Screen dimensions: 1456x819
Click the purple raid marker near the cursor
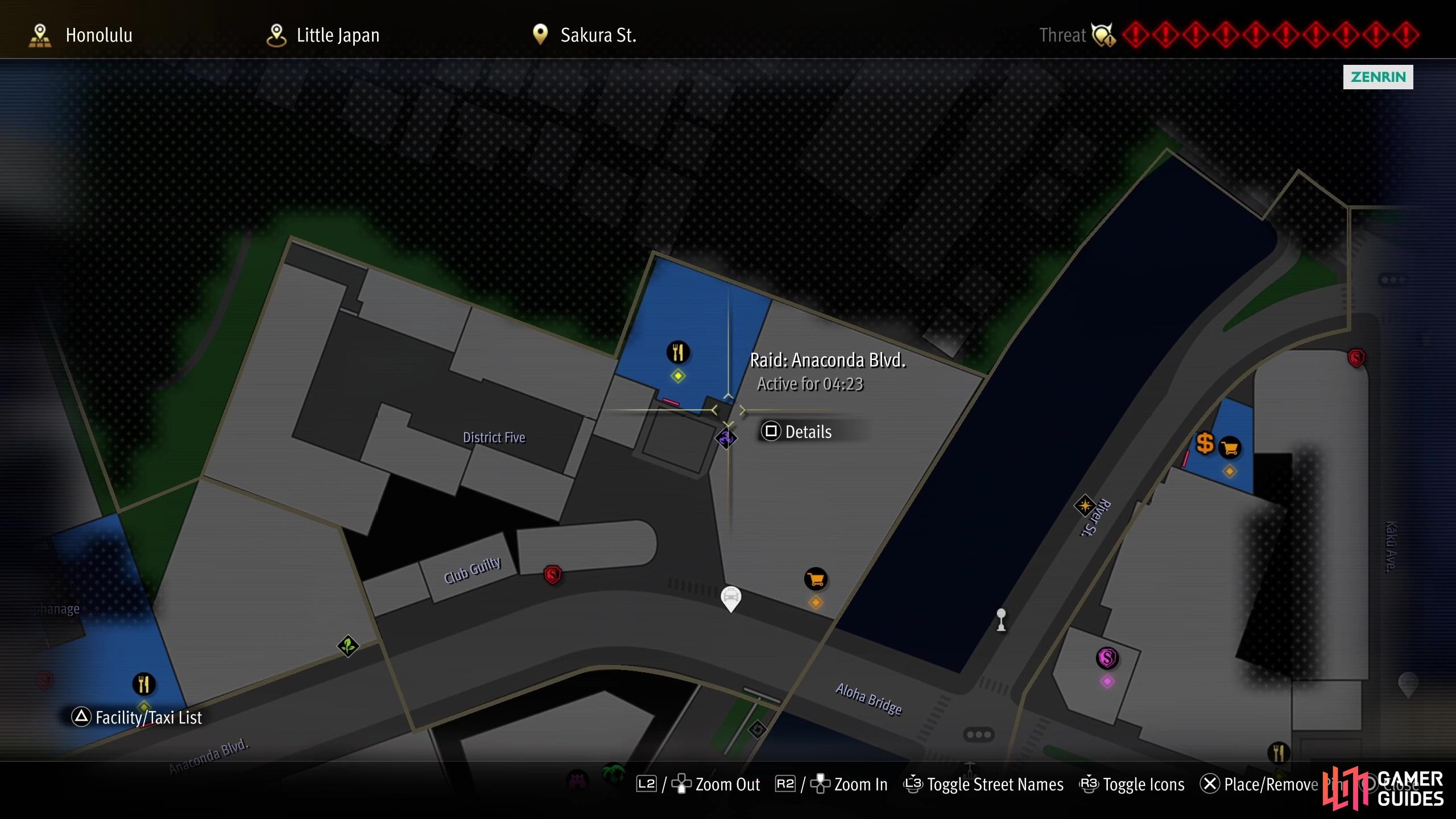tap(726, 439)
